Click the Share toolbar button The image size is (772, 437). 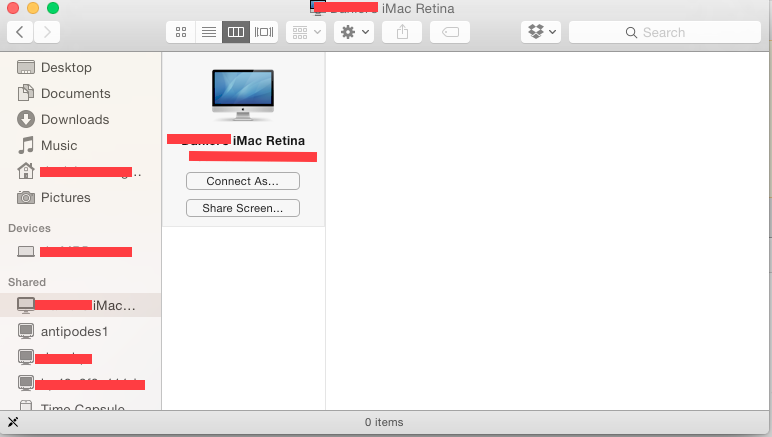[402, 32]
